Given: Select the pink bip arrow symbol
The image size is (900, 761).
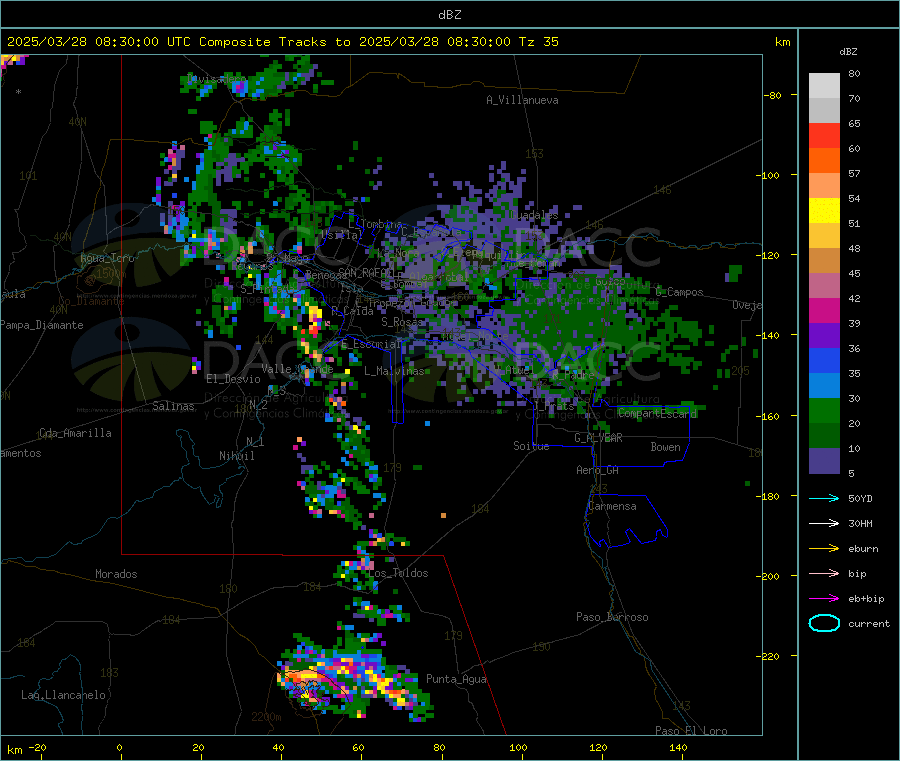Looking at the screenshot, I should [824, 573].
